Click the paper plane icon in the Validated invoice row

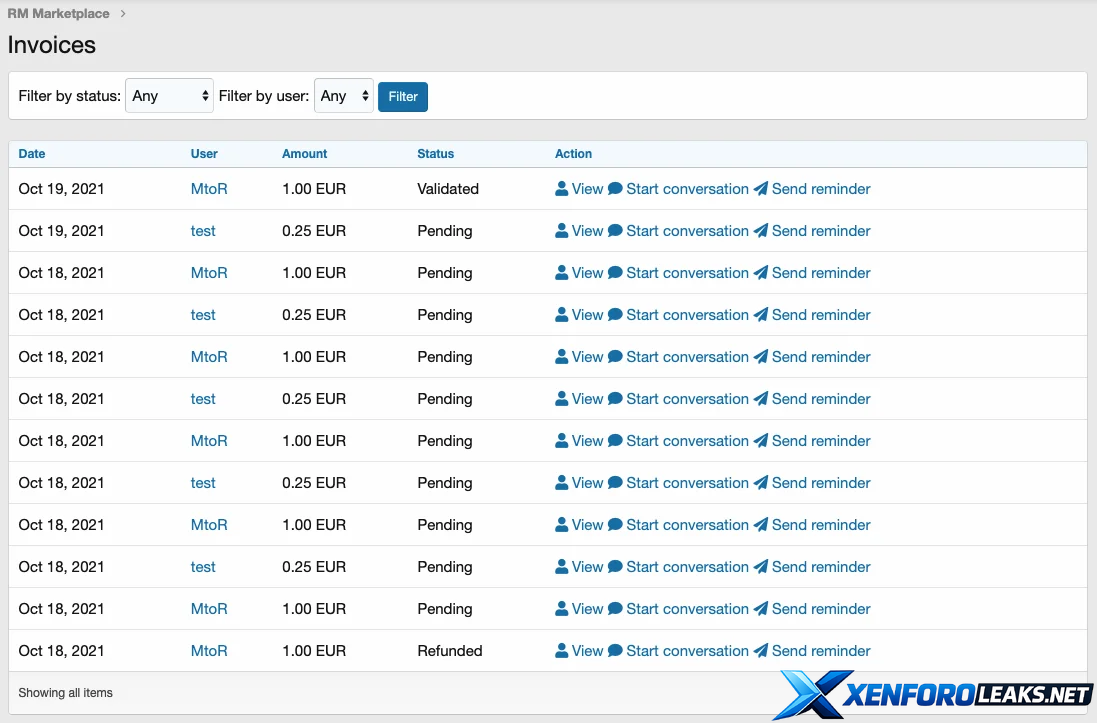click(761, 189)
